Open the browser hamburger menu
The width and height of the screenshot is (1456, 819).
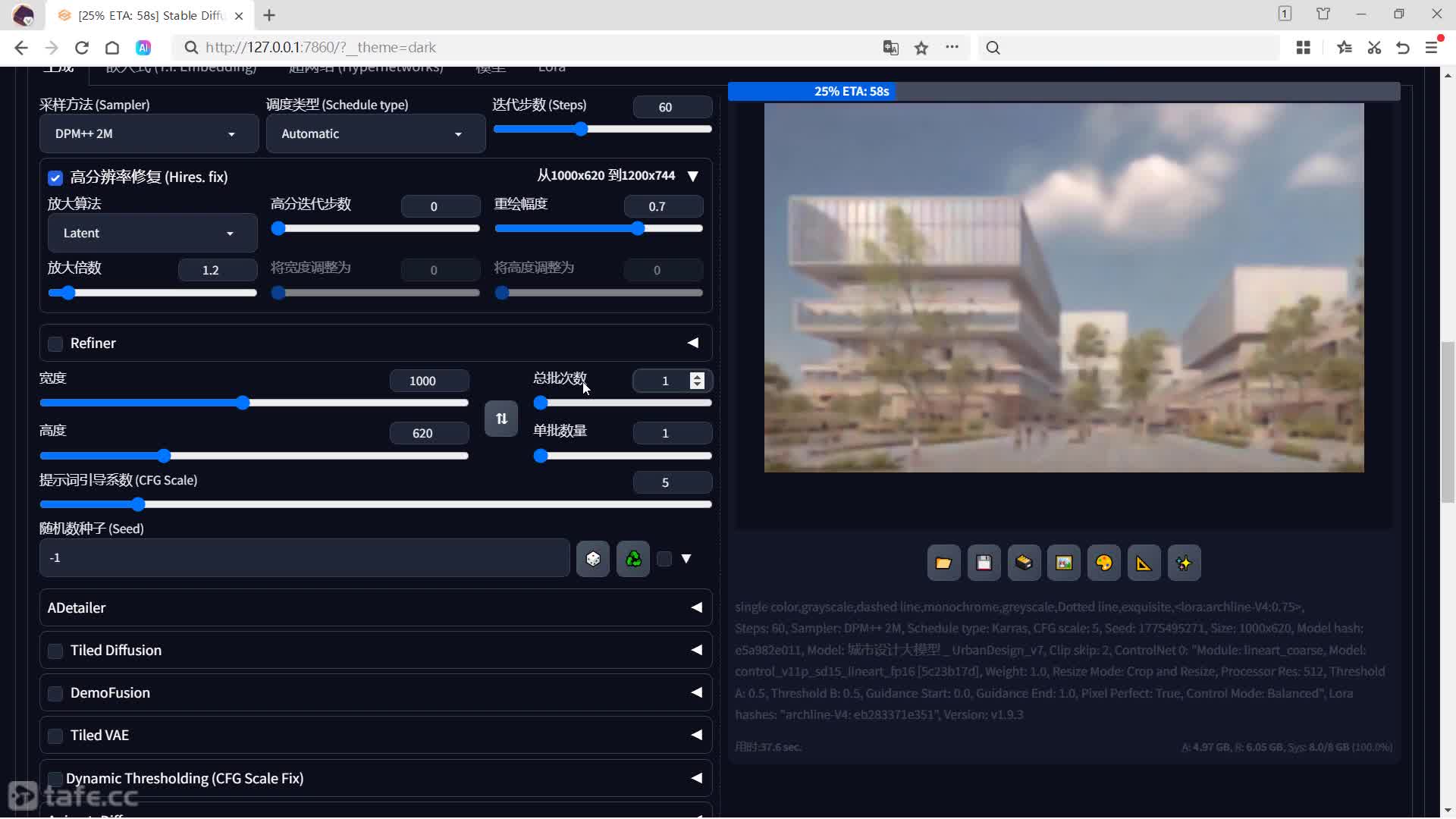(1432, 48)
